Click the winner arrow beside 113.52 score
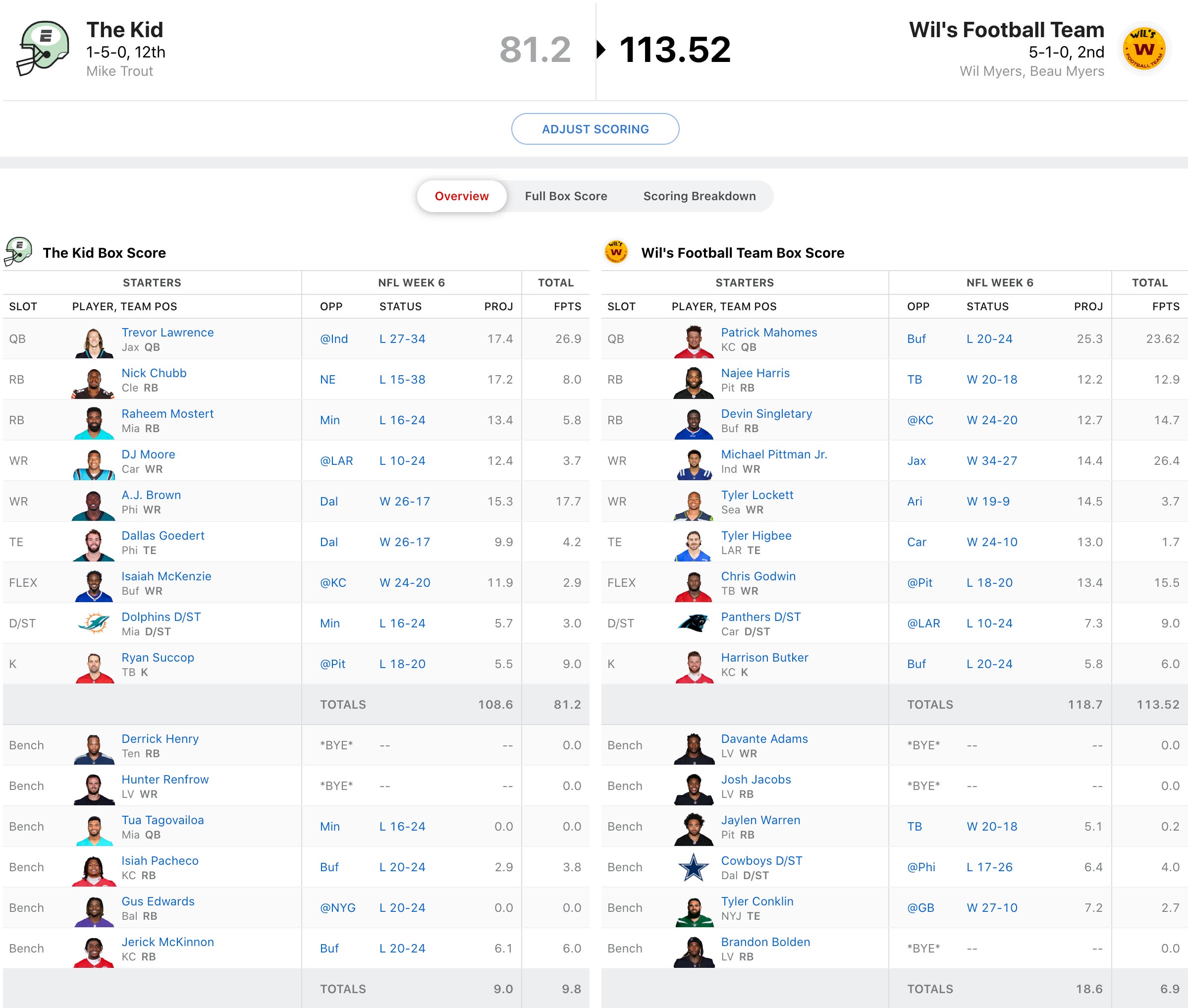1188x1008 pixels. 600,49
